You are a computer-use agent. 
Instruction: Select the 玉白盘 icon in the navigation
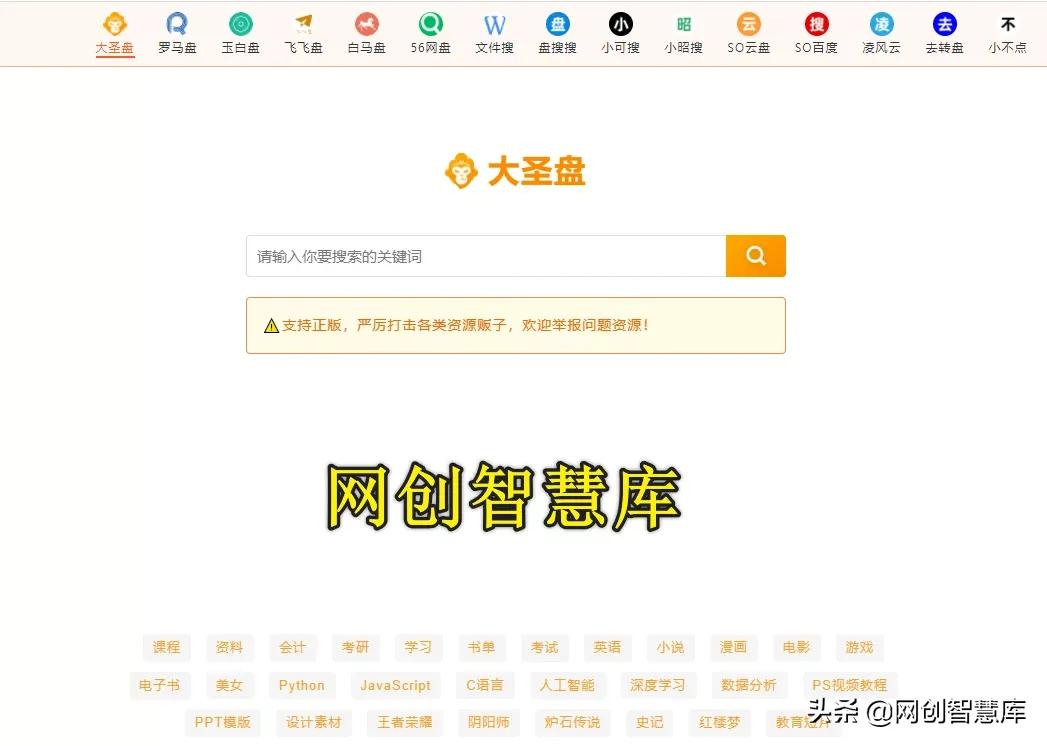[240, 30]
